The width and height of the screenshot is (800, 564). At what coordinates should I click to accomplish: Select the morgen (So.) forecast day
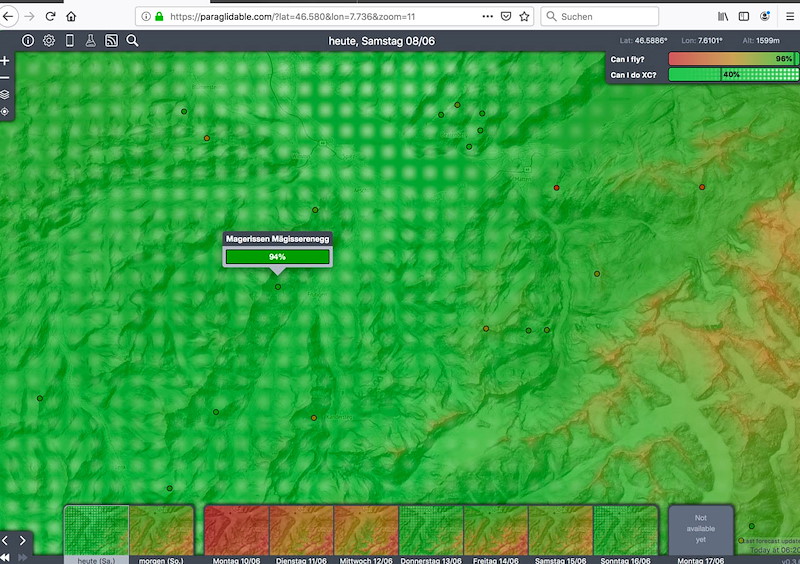[x=161, y=531]
